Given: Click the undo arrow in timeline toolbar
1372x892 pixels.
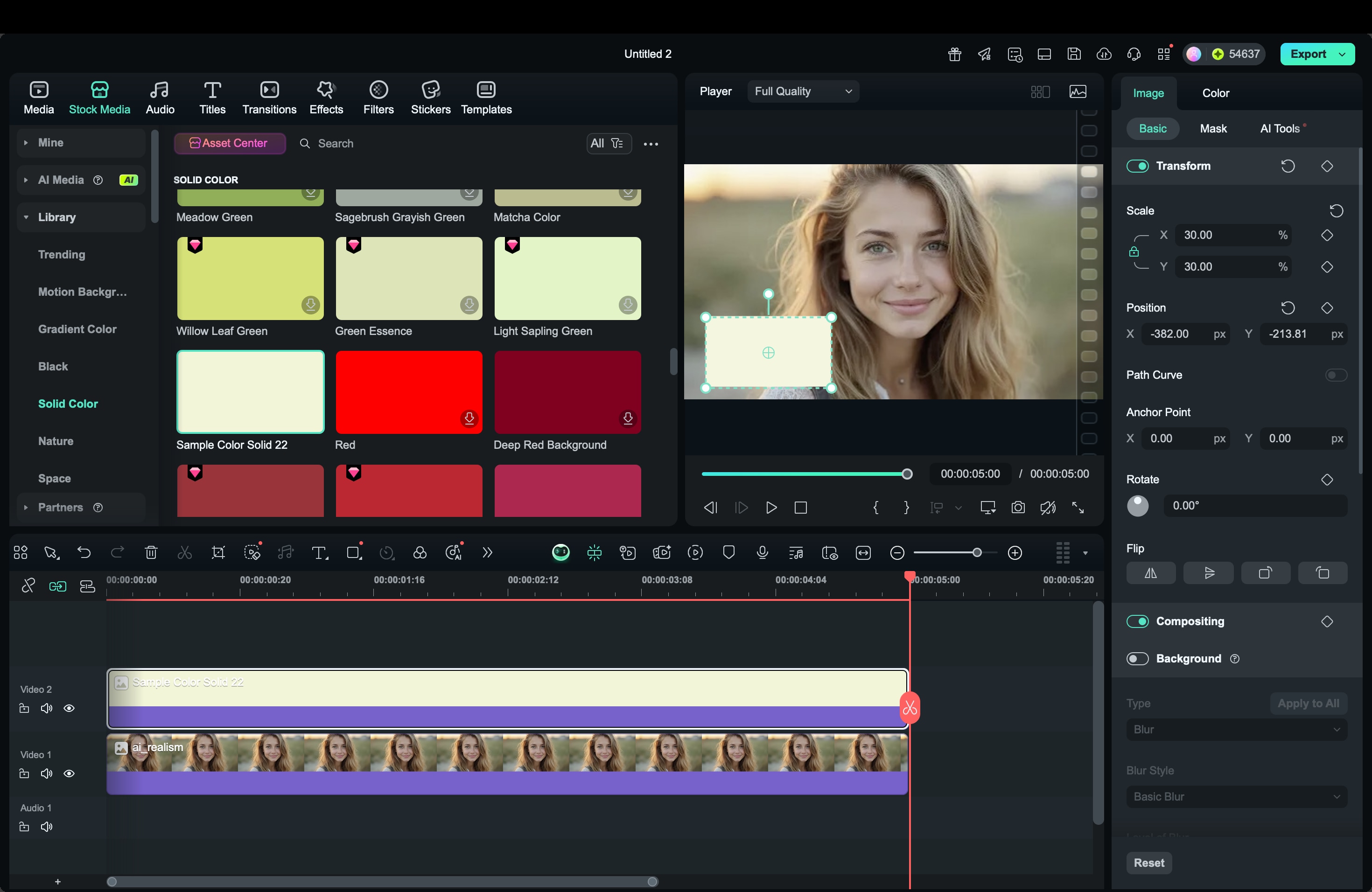Looking at the screenshot, I should [x=84, y=553].
